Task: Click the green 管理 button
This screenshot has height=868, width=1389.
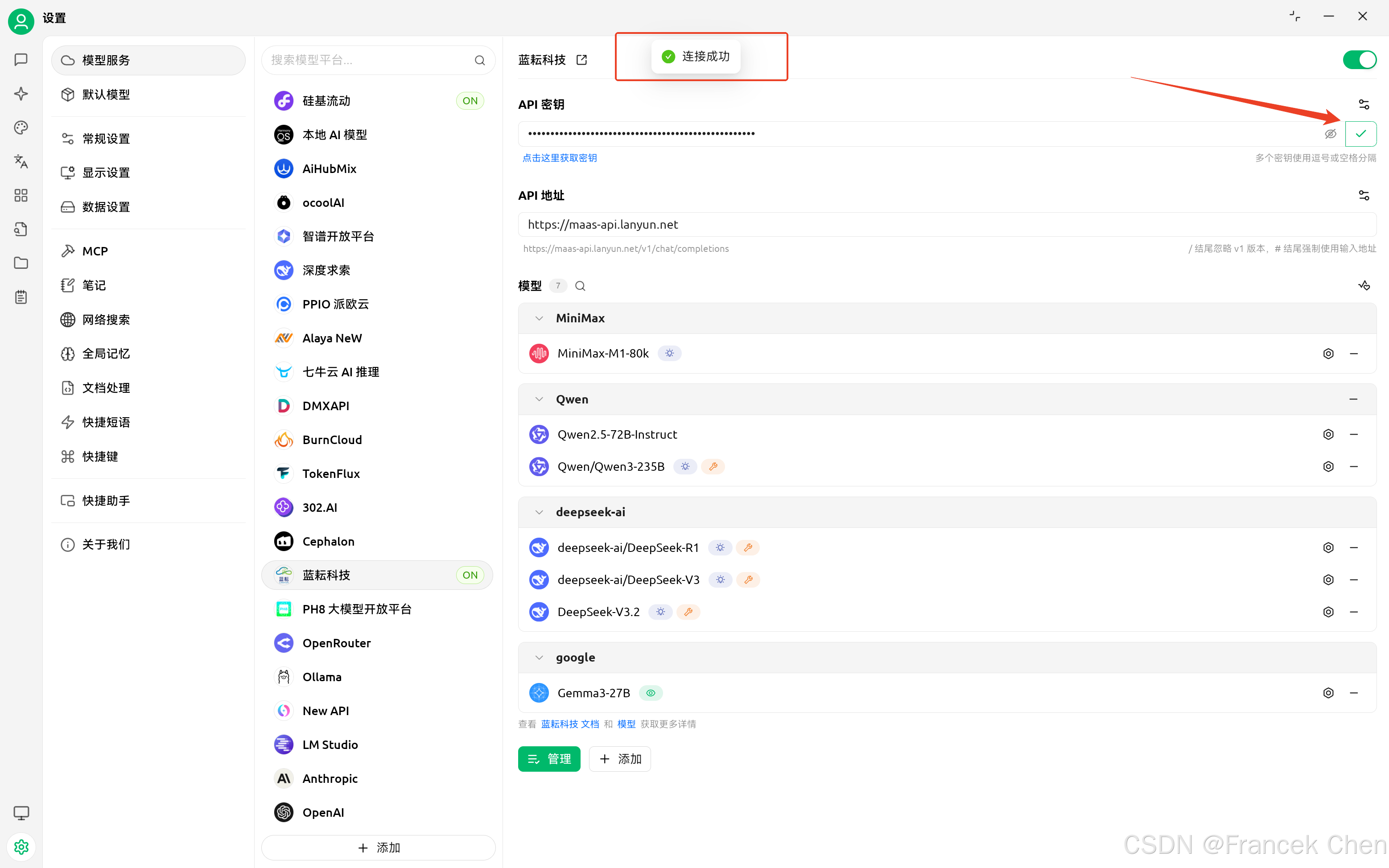Action: [x=549, y=759]
